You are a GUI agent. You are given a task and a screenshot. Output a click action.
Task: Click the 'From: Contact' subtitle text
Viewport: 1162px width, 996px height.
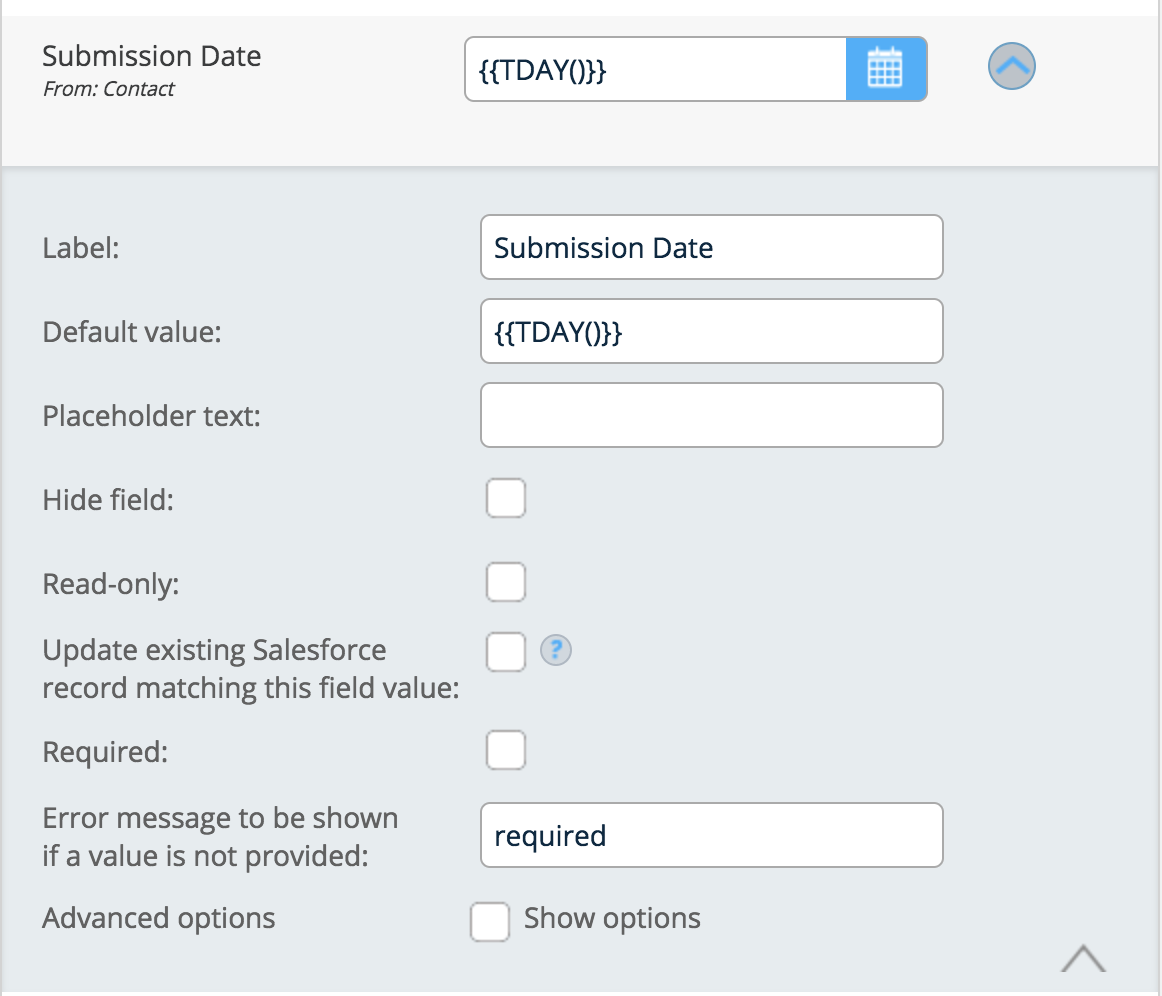pyautogui.click(x=109, y=89)
